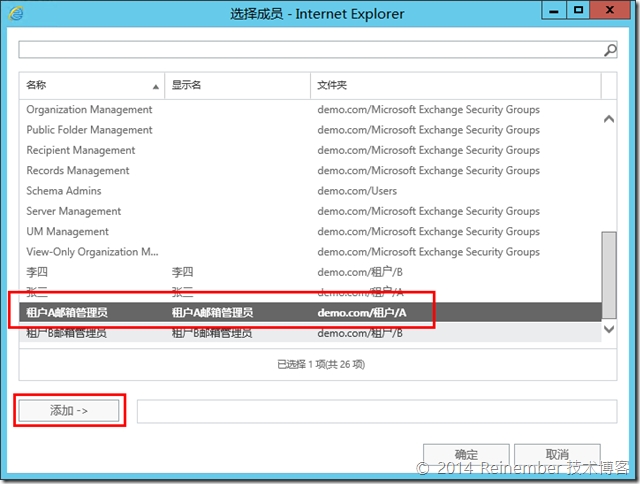Click the scroll down arrow of the list
This screenshot has width=640, height=484.
point(609,329)
